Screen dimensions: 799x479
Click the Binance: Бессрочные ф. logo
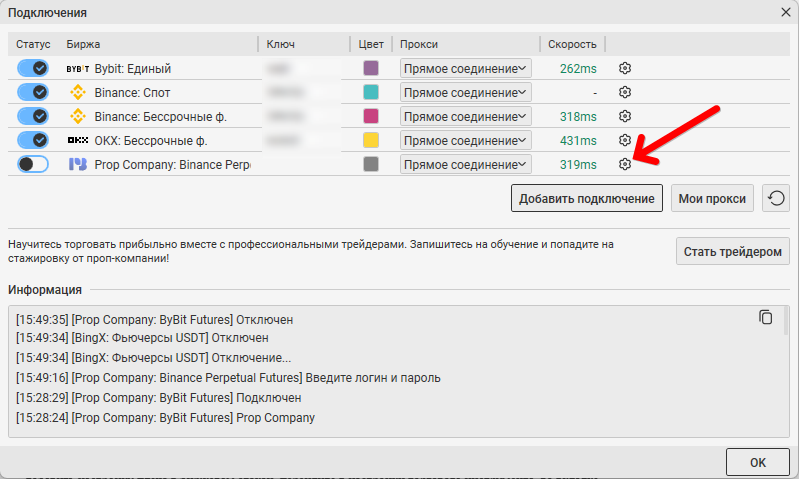(x=78, y=116)
